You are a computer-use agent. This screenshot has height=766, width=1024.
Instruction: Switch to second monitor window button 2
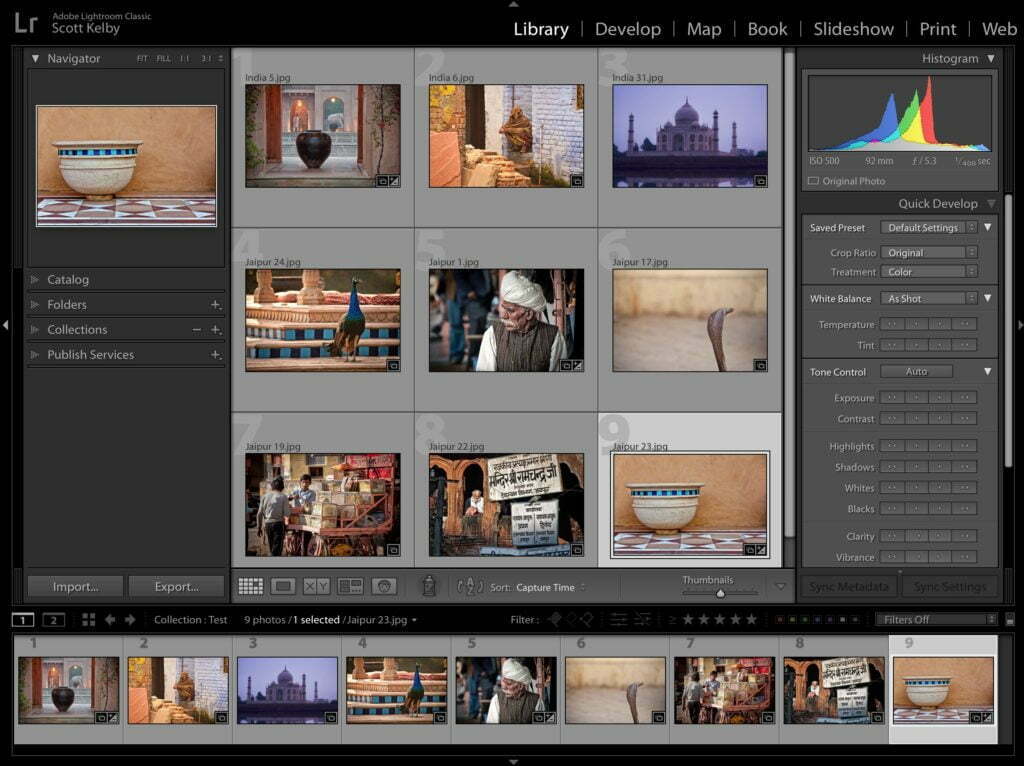(x=54, y=620)
